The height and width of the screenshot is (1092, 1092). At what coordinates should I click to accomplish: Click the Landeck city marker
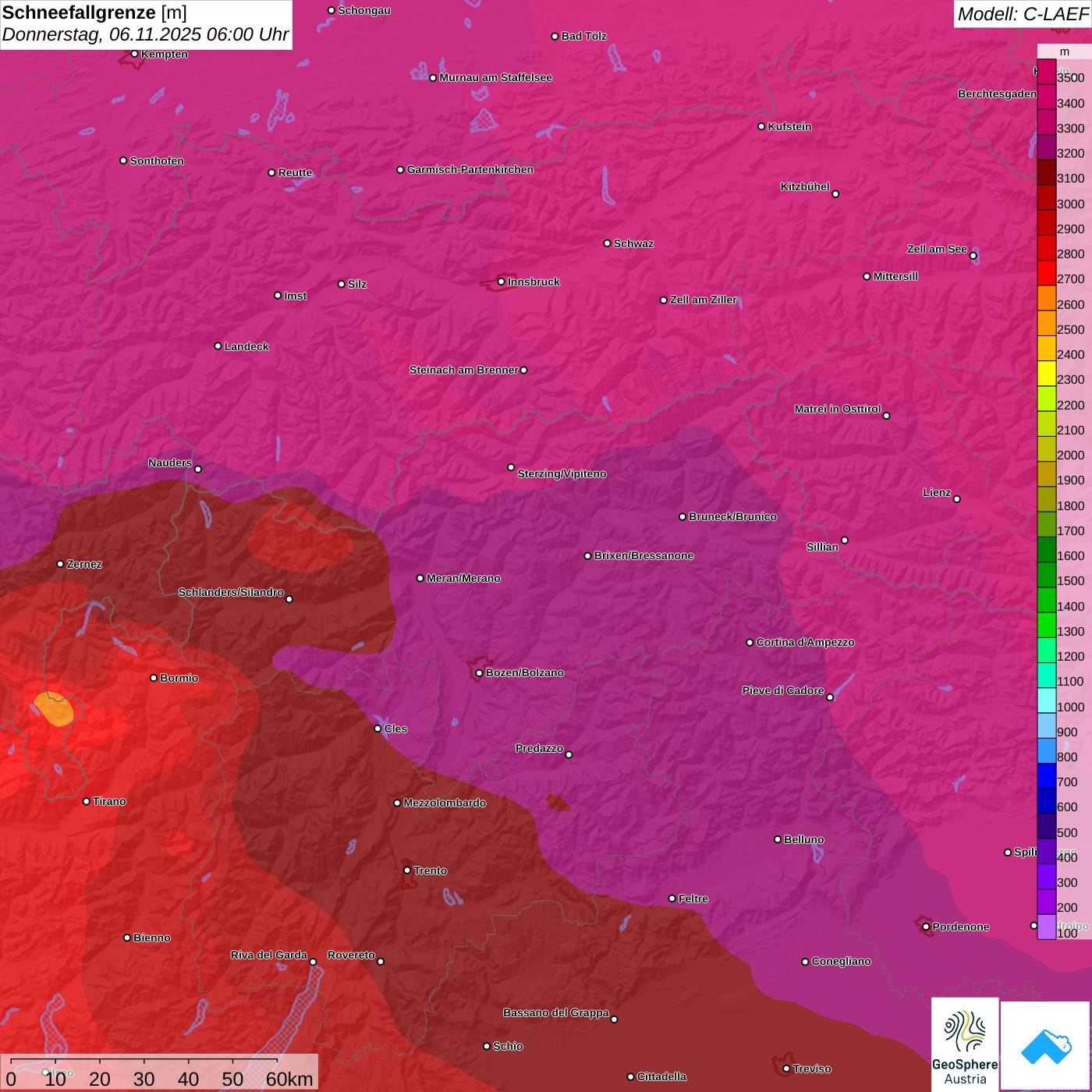[218, 346]
